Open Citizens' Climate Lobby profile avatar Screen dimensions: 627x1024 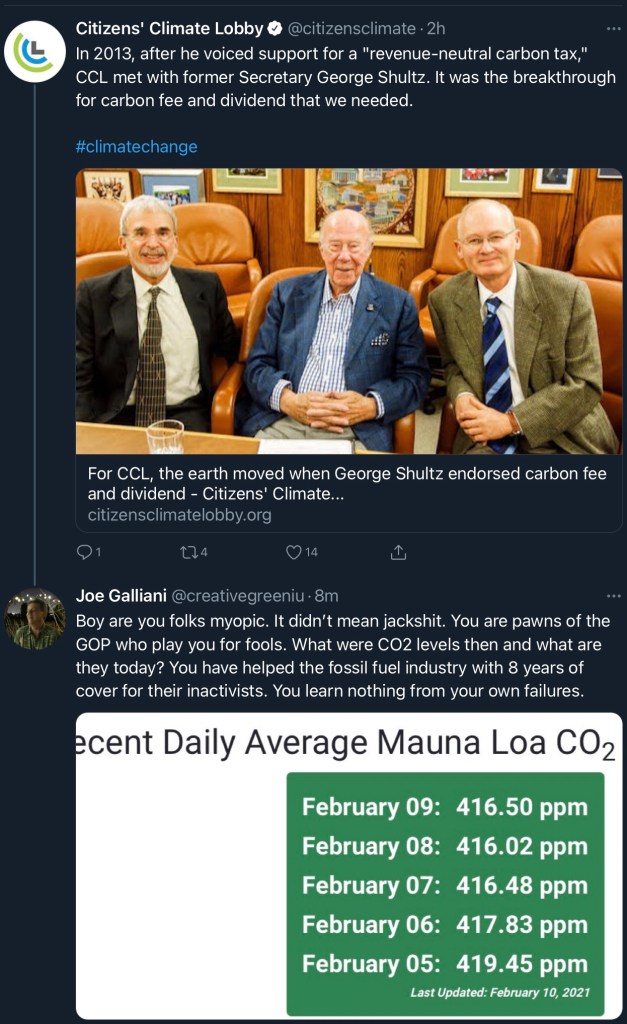click(x=34, y=53)
